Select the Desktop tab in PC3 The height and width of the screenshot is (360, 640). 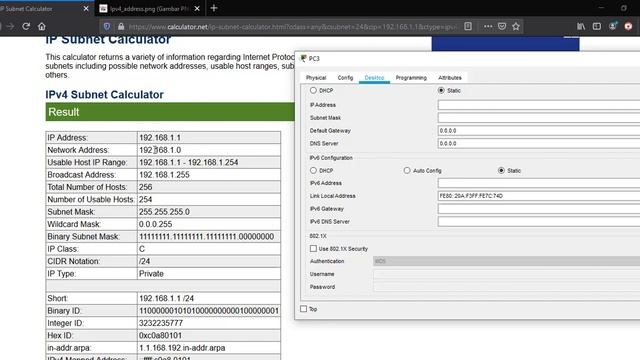(x=374, y=78)
